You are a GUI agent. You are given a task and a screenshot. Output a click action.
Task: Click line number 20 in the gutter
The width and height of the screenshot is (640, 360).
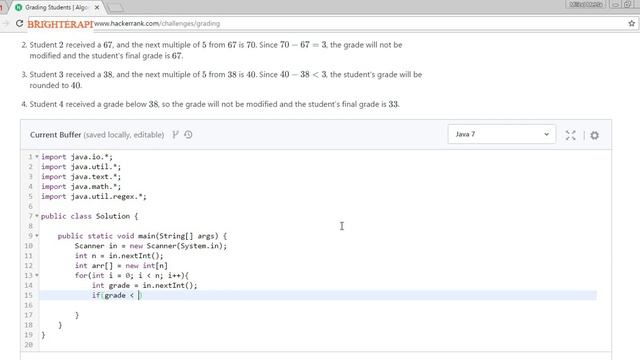pyautogui.click(x=28, y=344)
